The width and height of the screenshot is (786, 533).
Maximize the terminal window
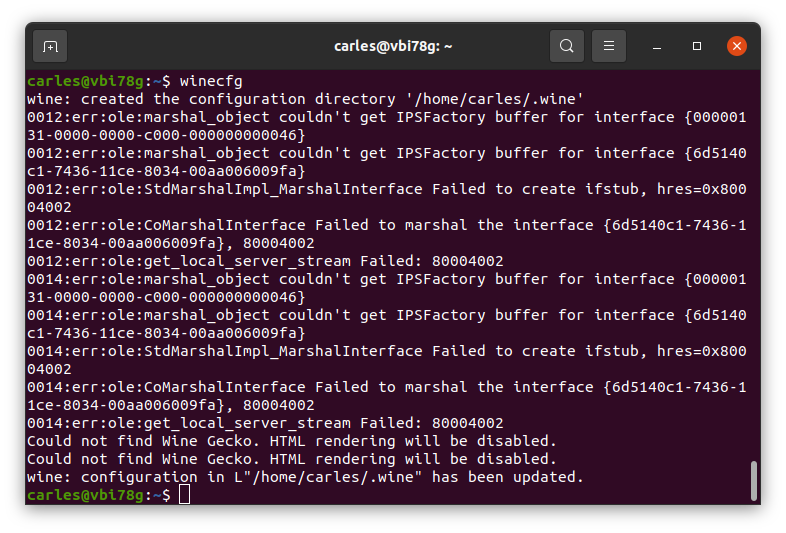tap(697, 46)
